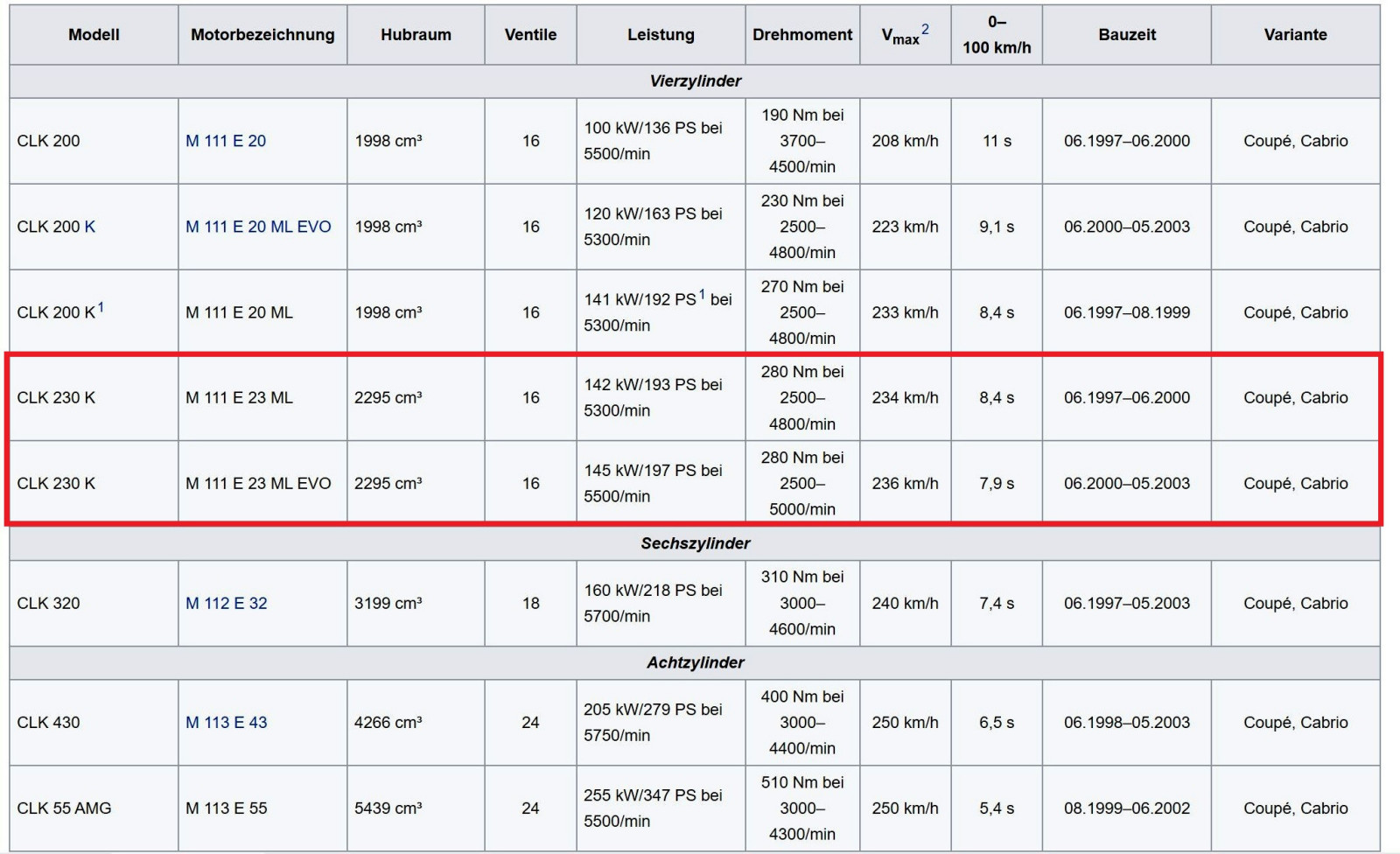Click the 310 Nm torque cell
1400x854 pixels.
[x=802, y=603]
